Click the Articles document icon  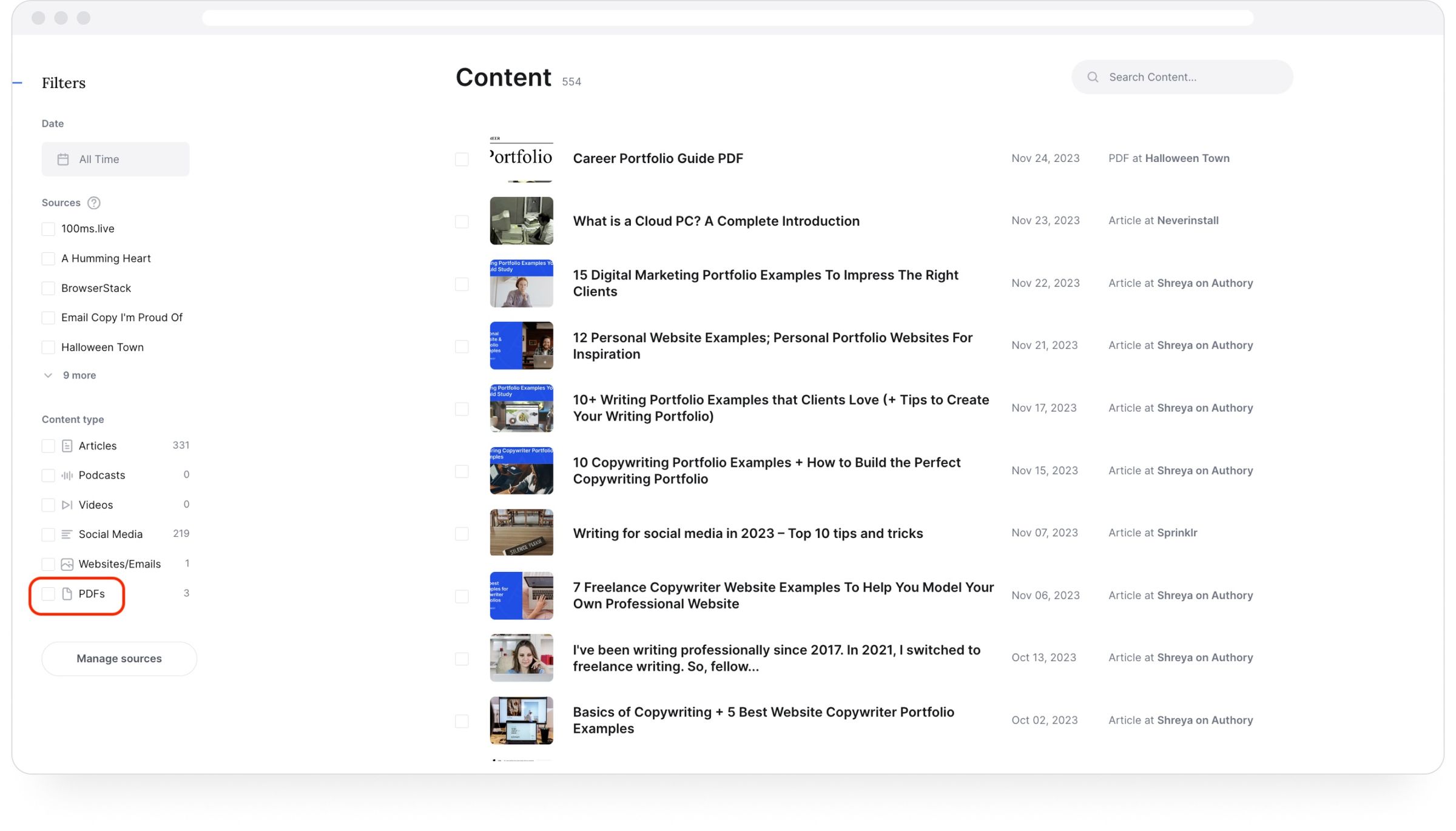67,446
